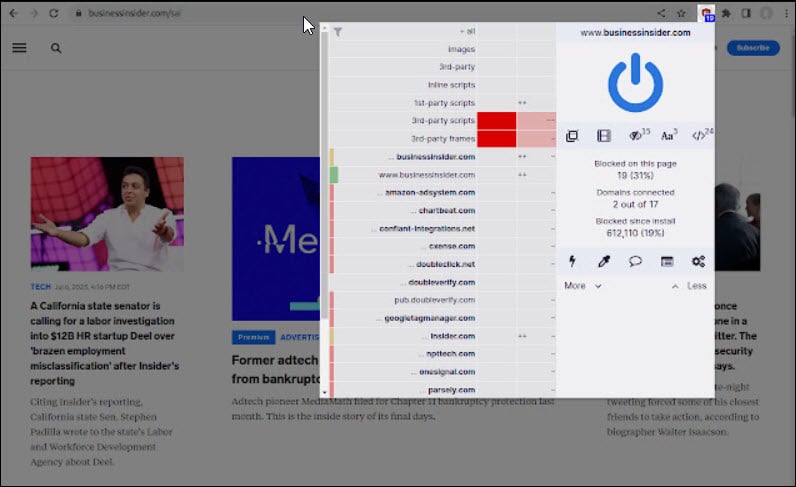Select www.businessinsider.com hostname row
The width and height of the screenshot is (796, 487).
[x=442, y=174]
